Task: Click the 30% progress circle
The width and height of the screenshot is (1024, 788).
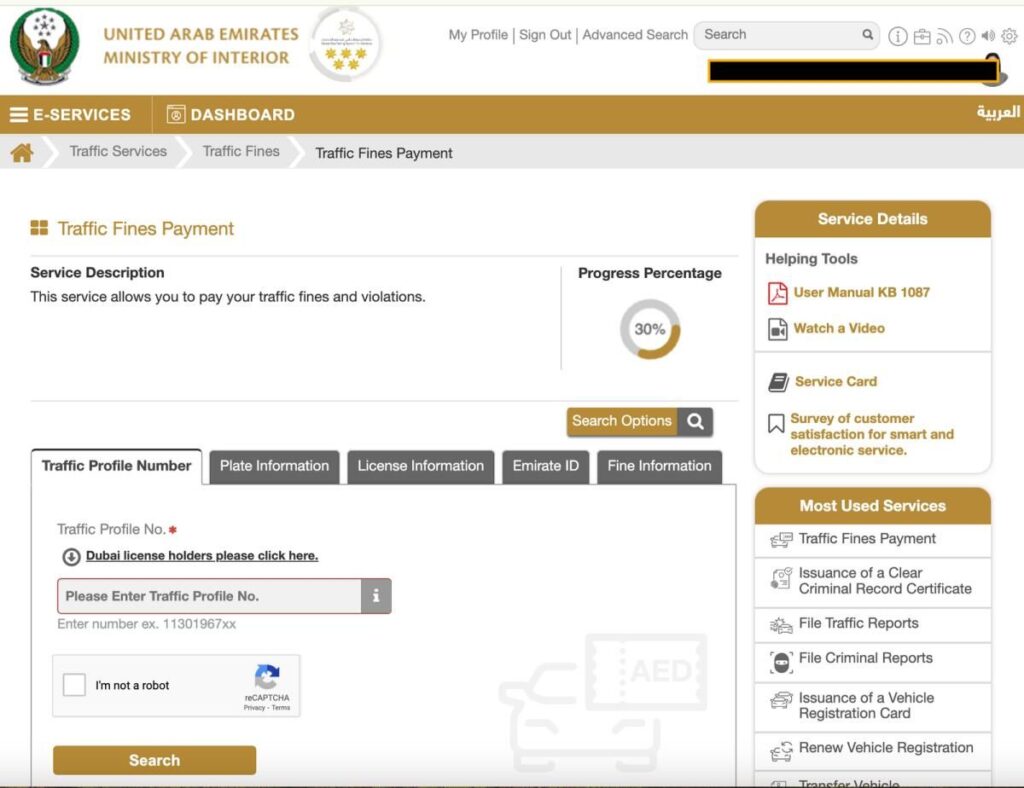Action: click(x=649, y=329)
